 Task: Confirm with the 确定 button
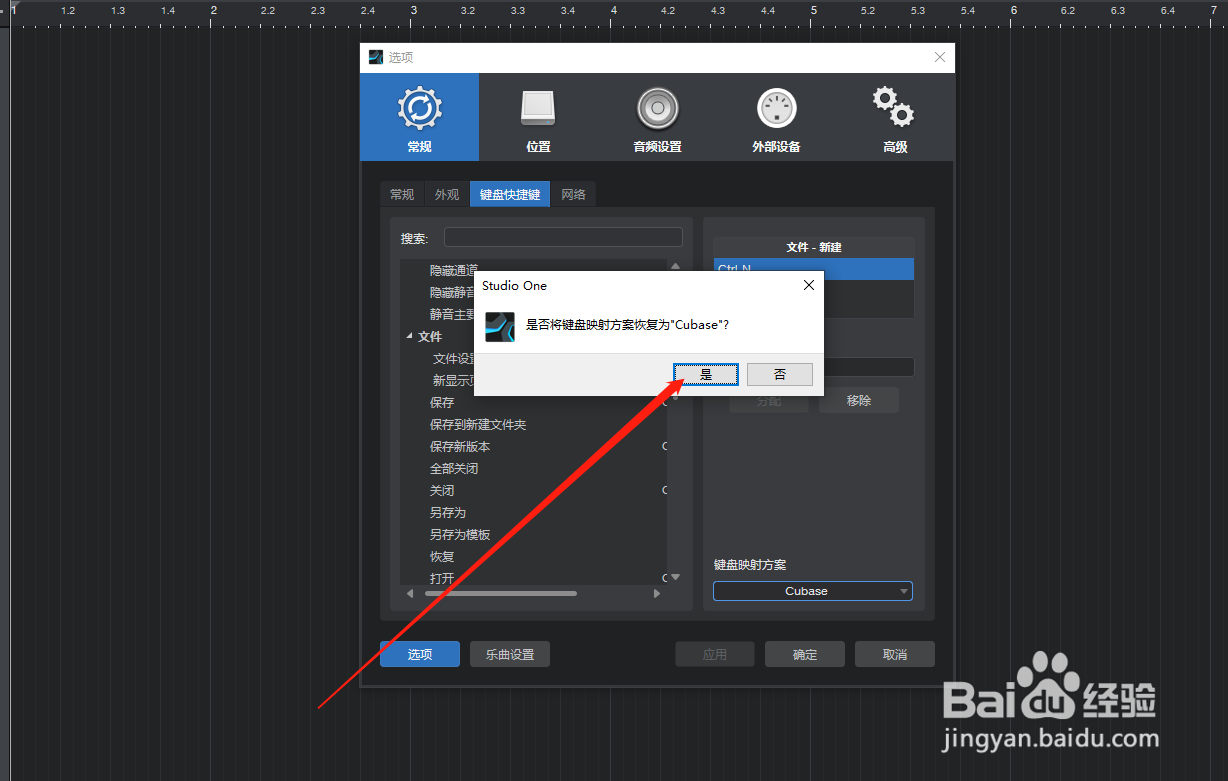805,654
